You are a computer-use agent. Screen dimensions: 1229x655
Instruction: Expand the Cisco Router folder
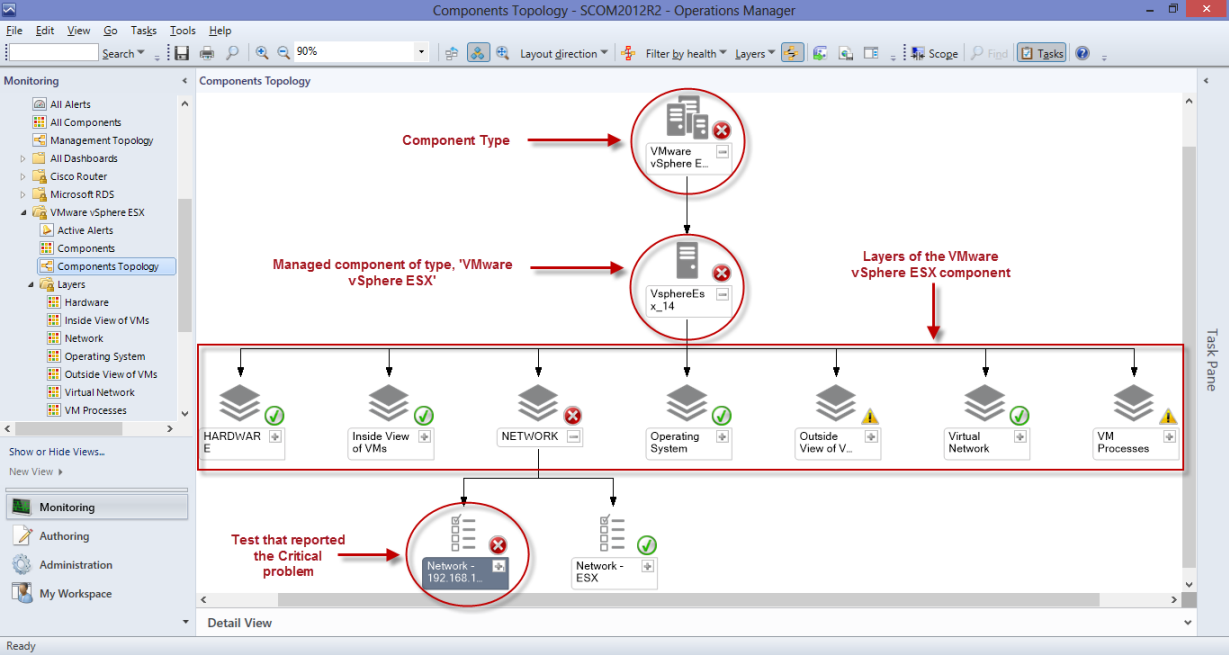[x=23, y=176]
